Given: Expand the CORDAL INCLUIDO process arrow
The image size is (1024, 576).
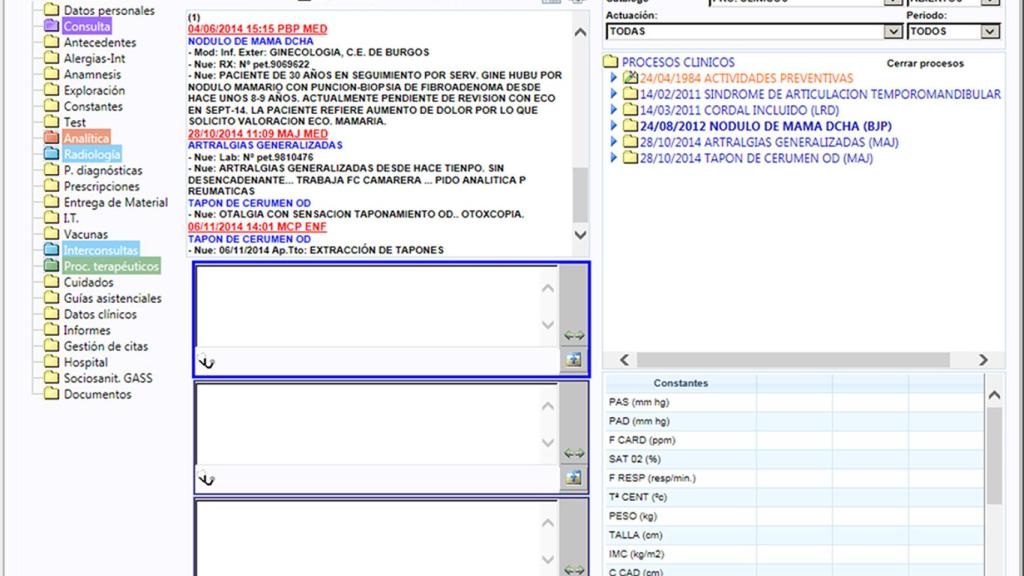Looking at the screenshot, I should pyautogui.click(x=615, y=110).
